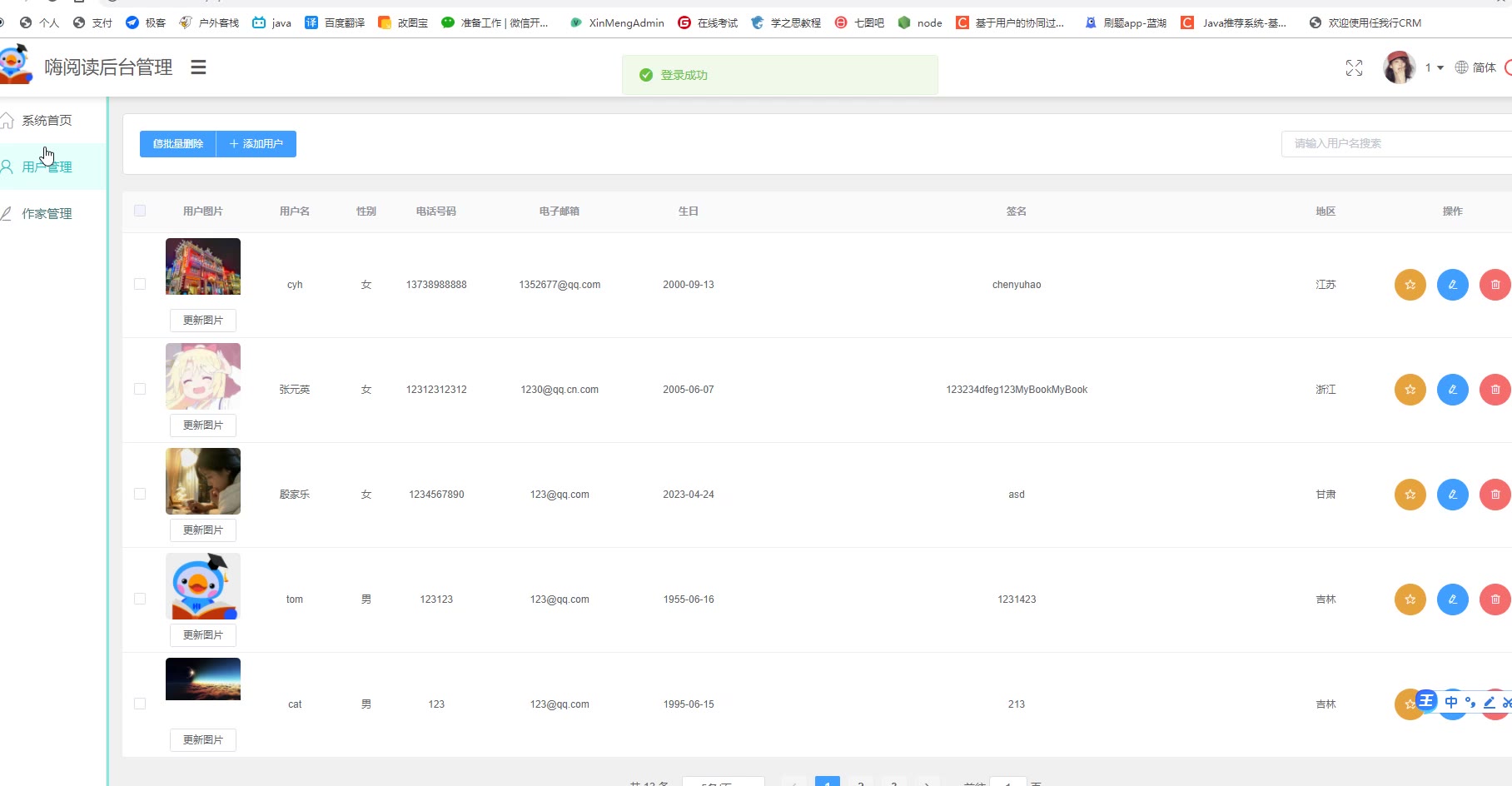Click the phone number 13738988888

[436, 285]
